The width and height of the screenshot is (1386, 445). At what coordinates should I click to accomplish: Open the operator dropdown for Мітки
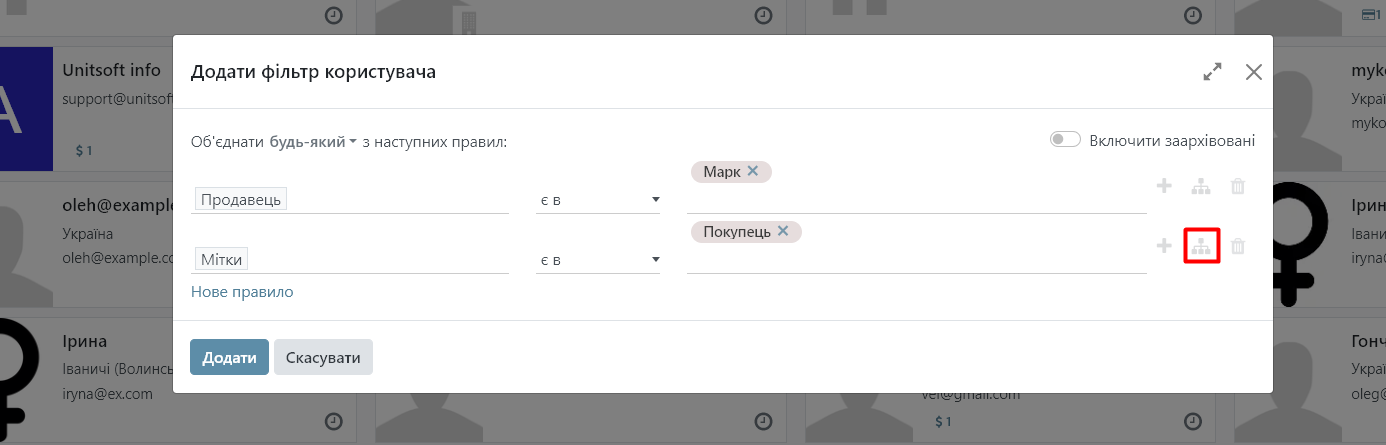pos(598,260)
